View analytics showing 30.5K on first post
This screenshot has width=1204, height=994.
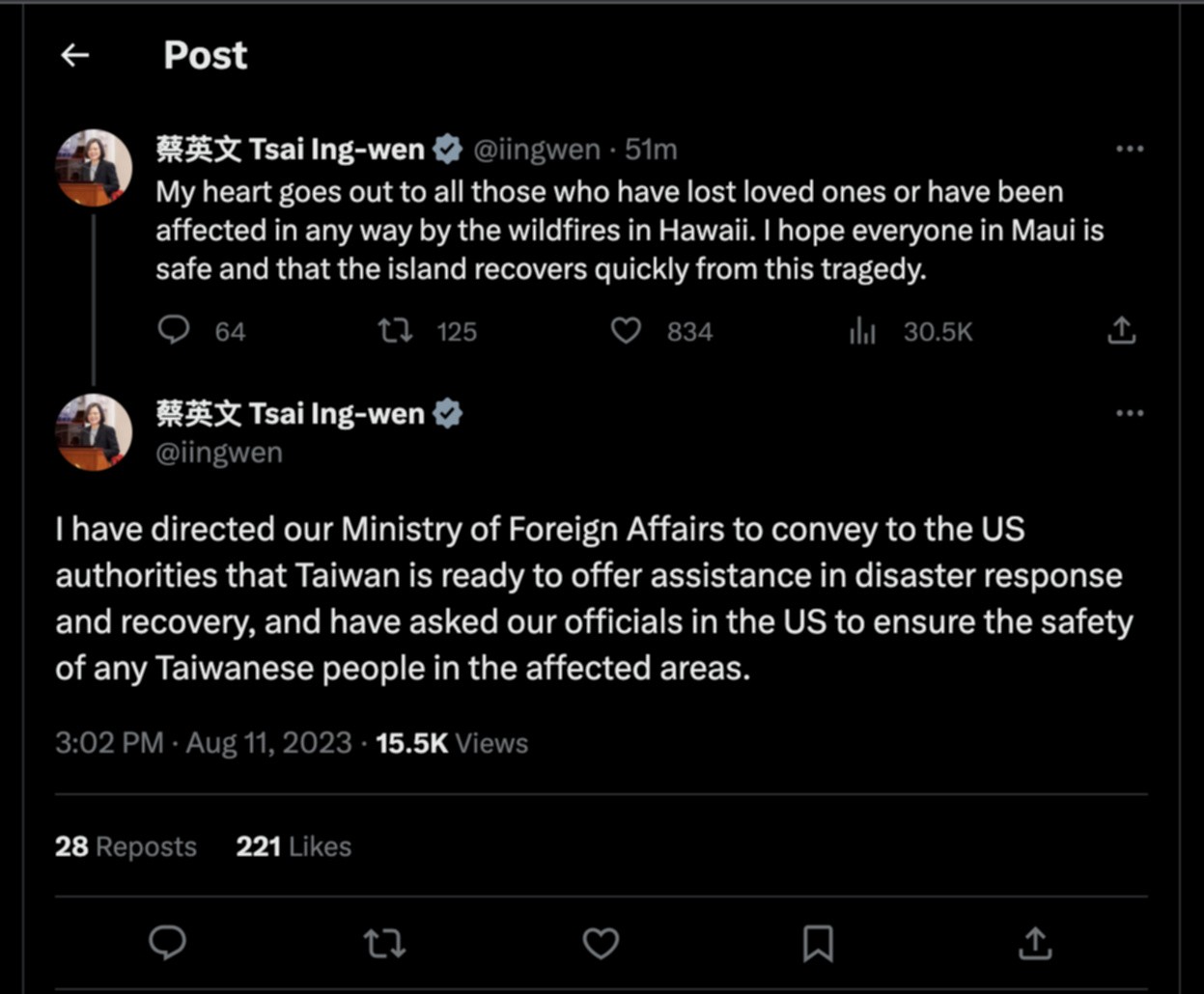(862, 332)
